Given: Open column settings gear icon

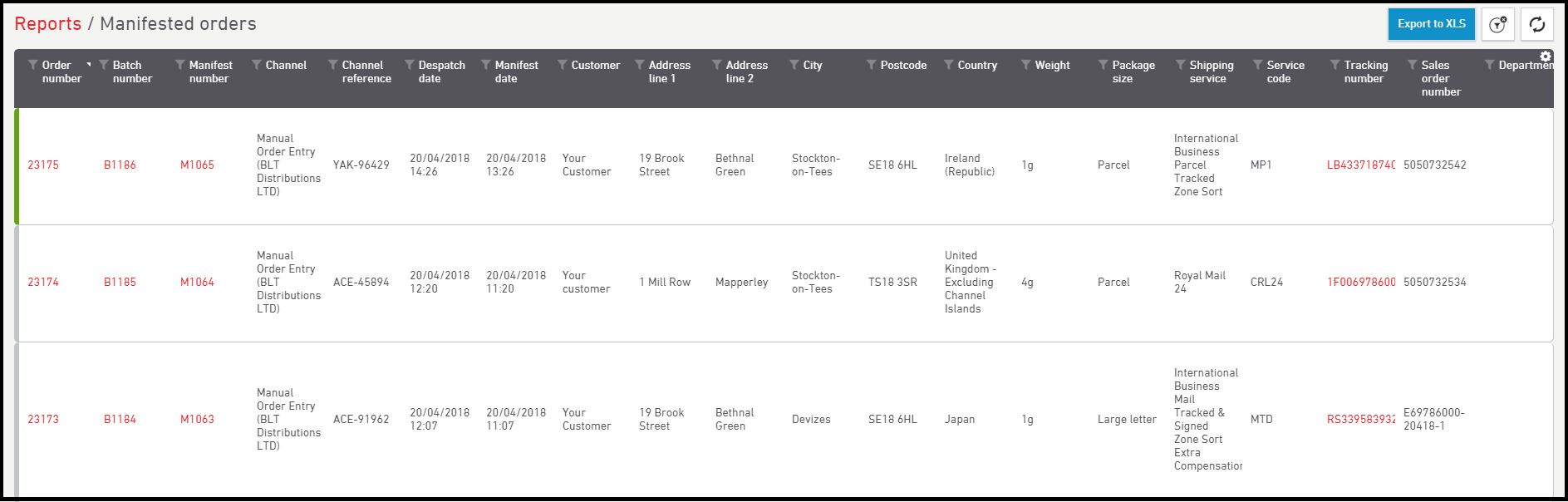Looking at the screenshot, I should click(1546, 57).
